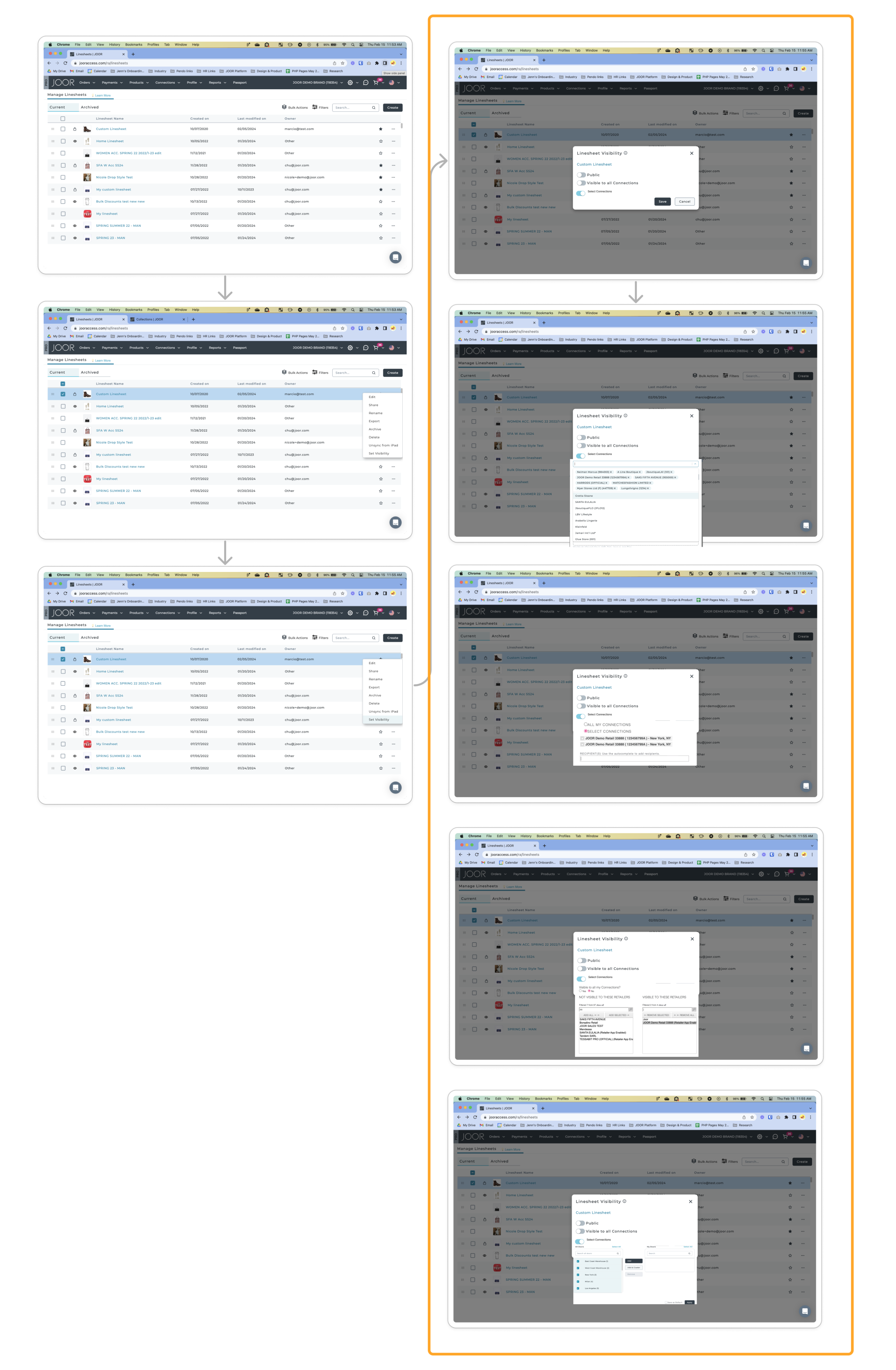This screenshot has width=896, height=1370.
Task: In the top-left screenshot, click Bulk Actions icon
Action: [284, 107]
